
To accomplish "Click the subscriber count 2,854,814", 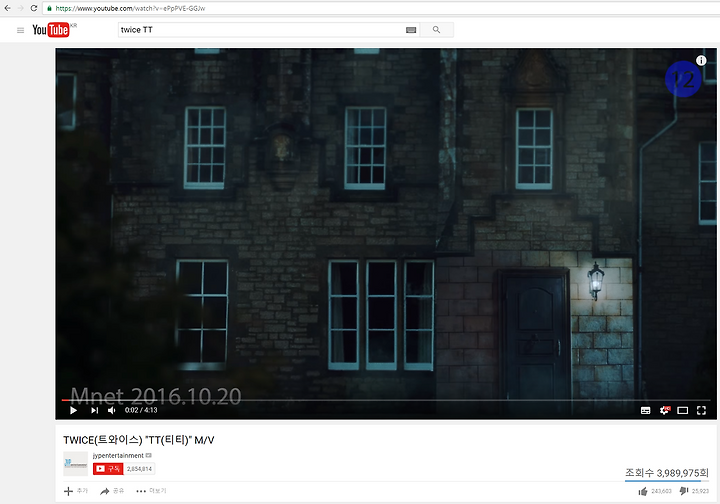I will tap(139, 469).
